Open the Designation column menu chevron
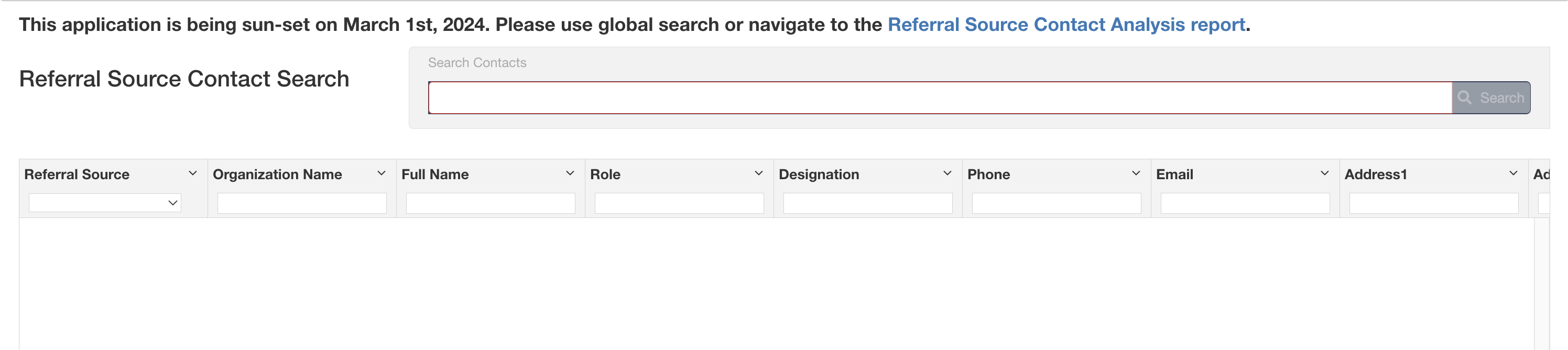The height and width of the screenshot is (350, 1568). coord(948,173)
